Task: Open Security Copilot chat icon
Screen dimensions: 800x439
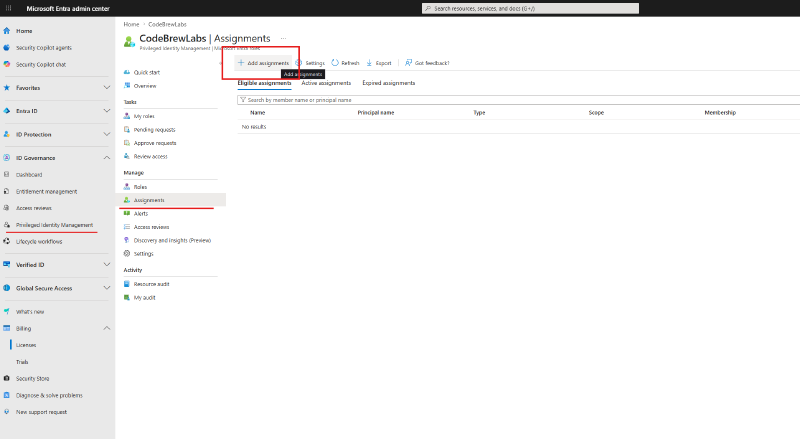Action: click(x=7, y=64)
